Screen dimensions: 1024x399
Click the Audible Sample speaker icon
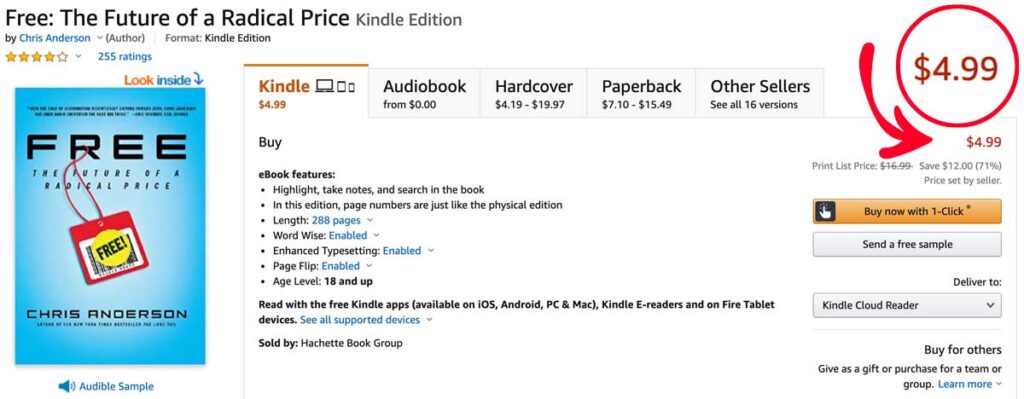(67, 387)
